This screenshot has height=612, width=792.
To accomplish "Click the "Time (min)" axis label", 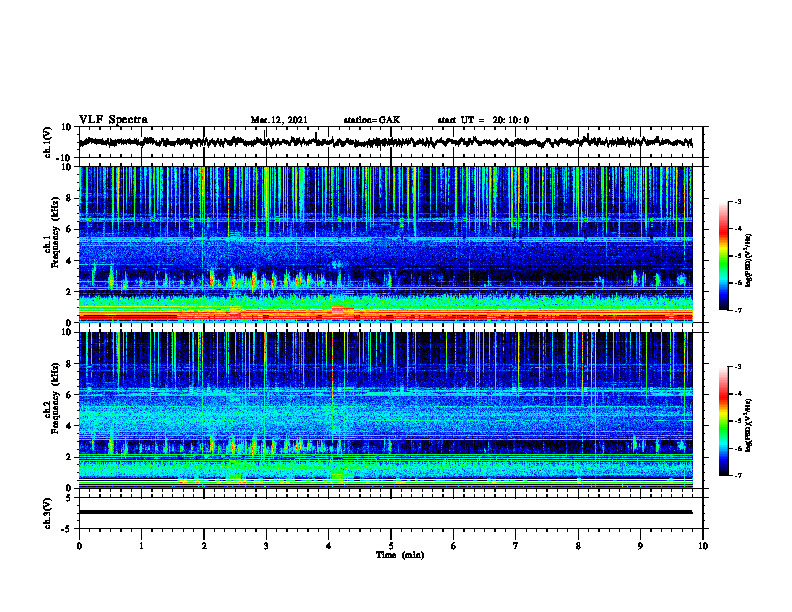I will pyautogui.click(x=400, y=555).
